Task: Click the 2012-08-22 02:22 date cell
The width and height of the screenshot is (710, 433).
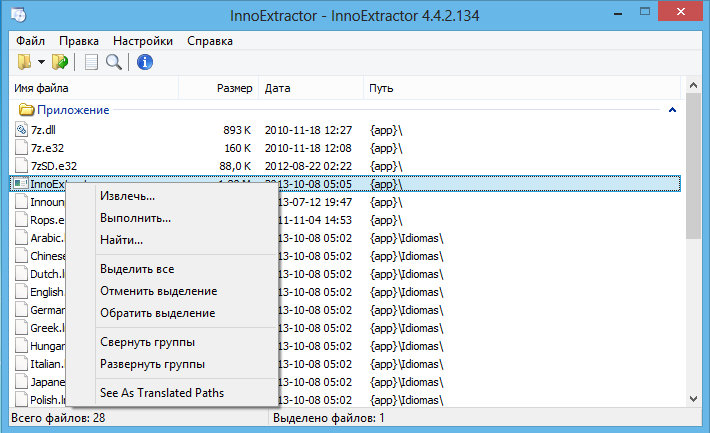Action: 308,166
